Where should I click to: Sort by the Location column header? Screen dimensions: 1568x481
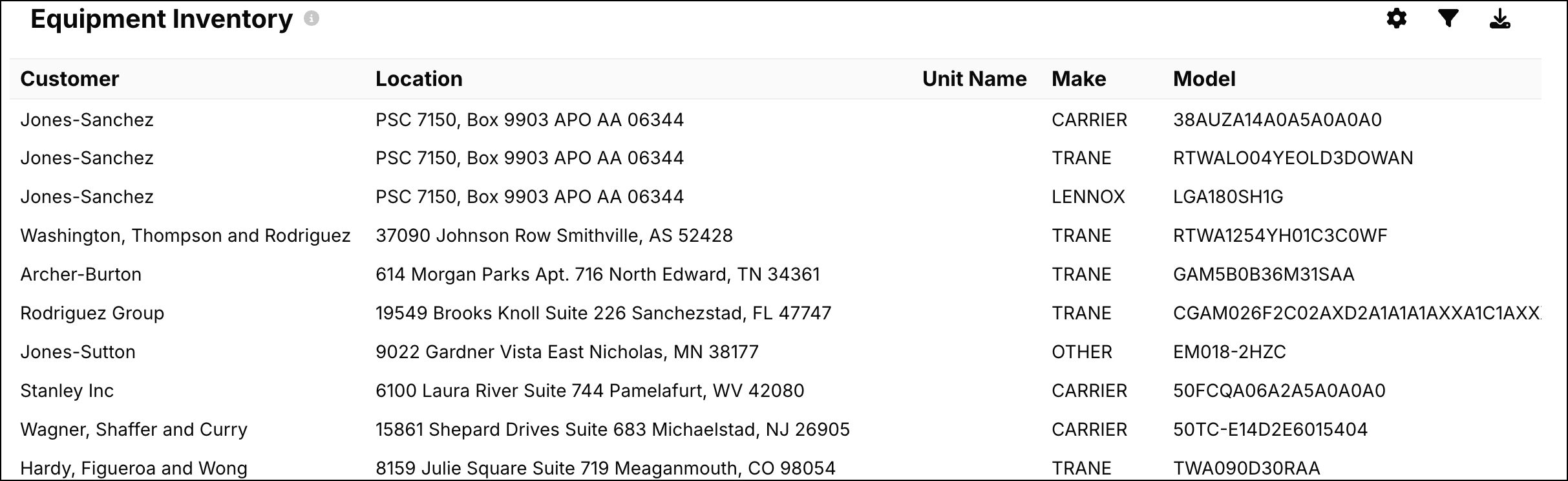click(x=419, y=79)
